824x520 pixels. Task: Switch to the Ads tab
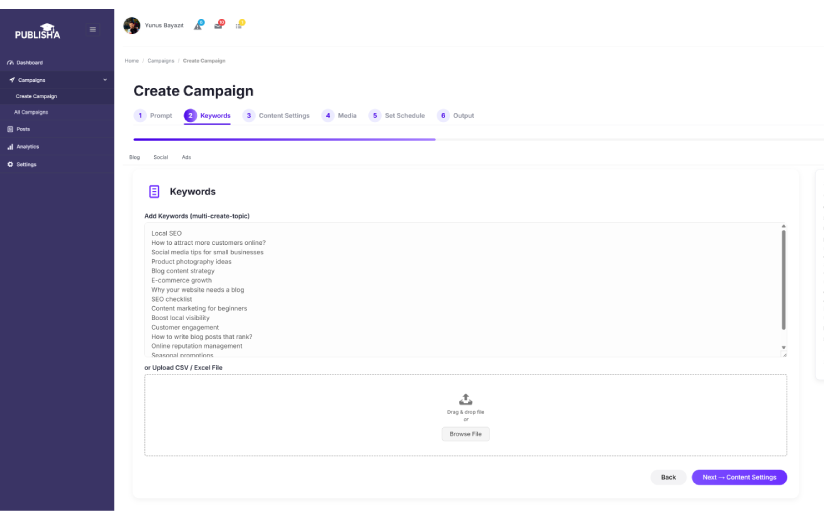click(186, 157)
